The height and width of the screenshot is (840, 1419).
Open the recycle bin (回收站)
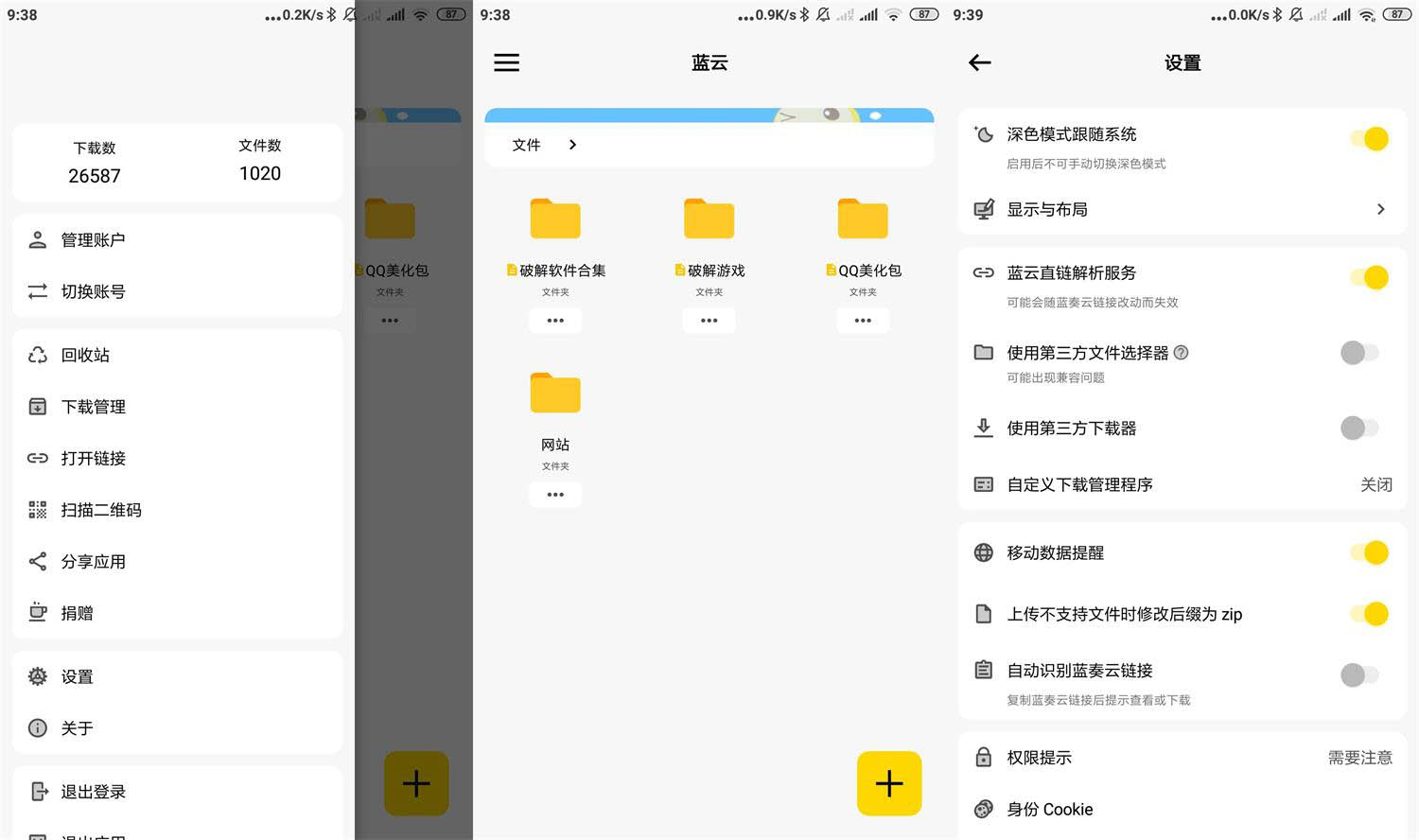point(85,355)
